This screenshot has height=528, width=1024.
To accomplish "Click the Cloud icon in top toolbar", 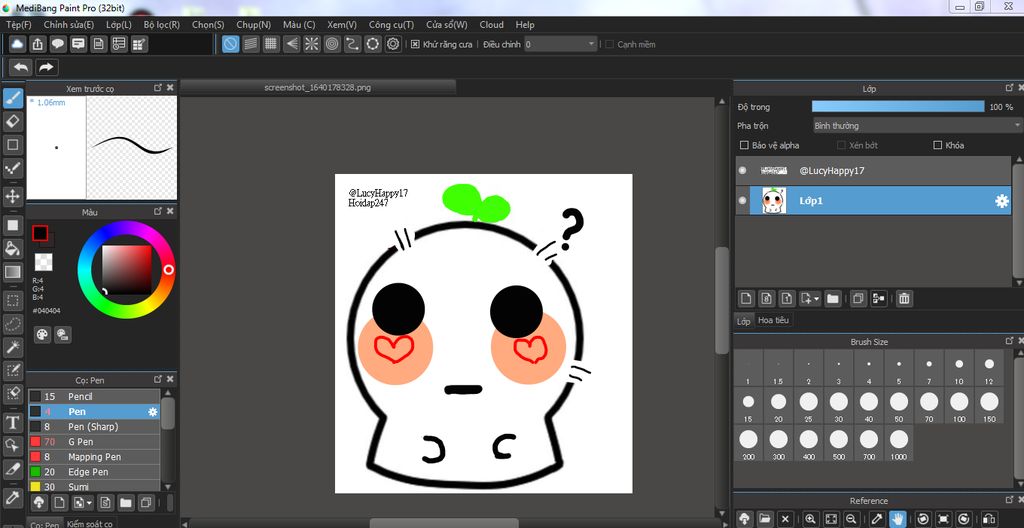I will point(18,44).
